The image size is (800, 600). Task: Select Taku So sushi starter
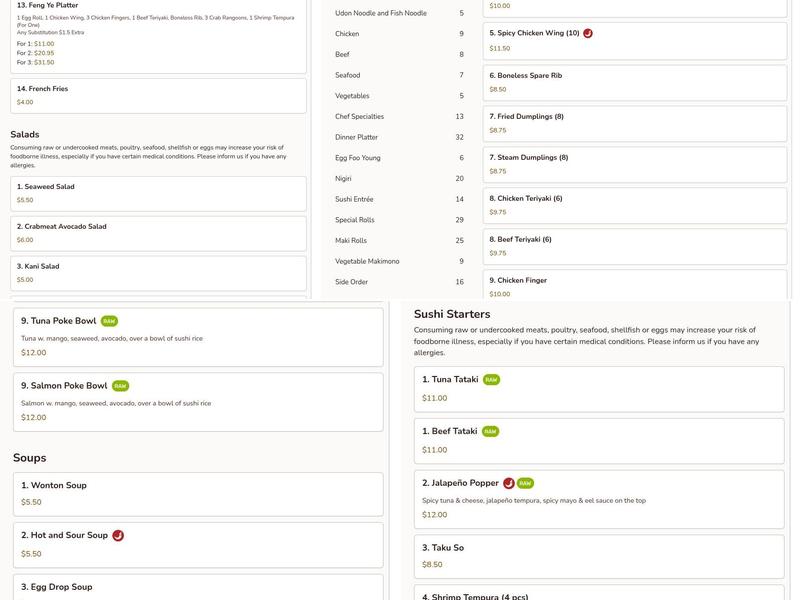tap(598, 556)
